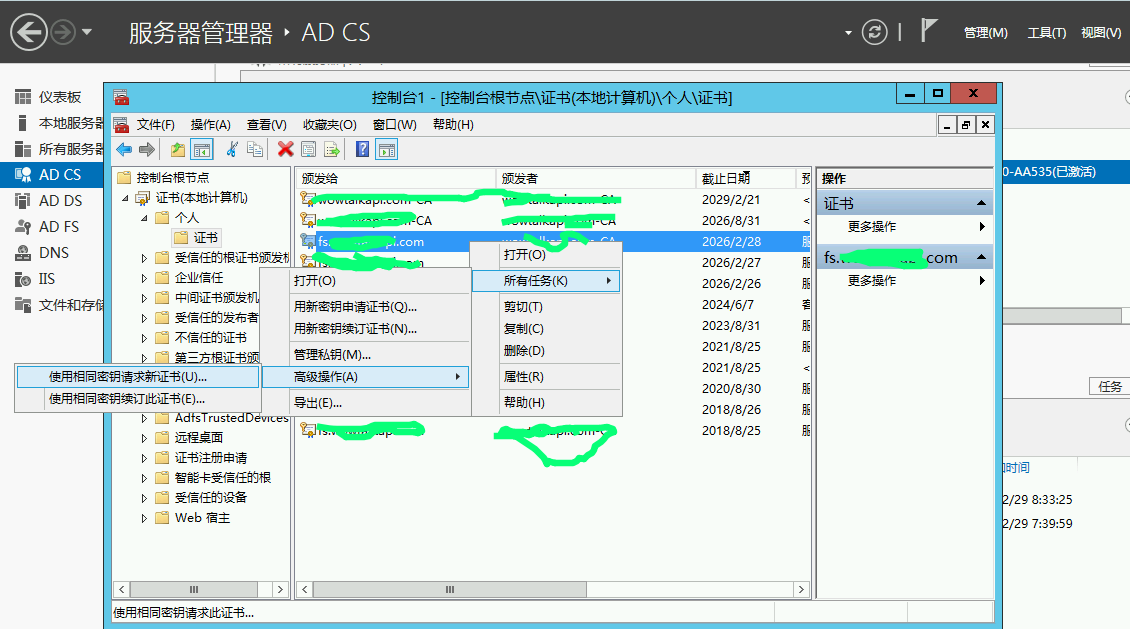Open the 窗口(W) menu

click(394, 125)
